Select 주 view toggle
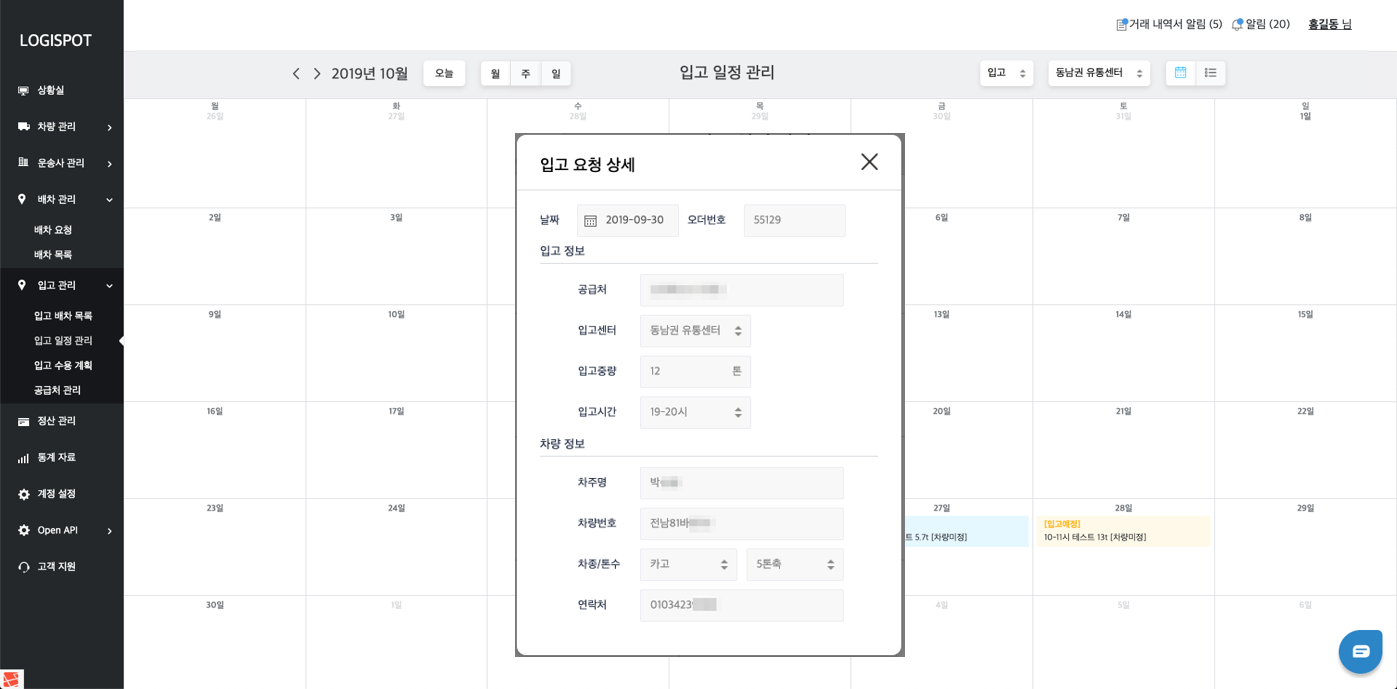Image resolution: width=1397 pixels, height=689 pixels. [x=525, y=74]
